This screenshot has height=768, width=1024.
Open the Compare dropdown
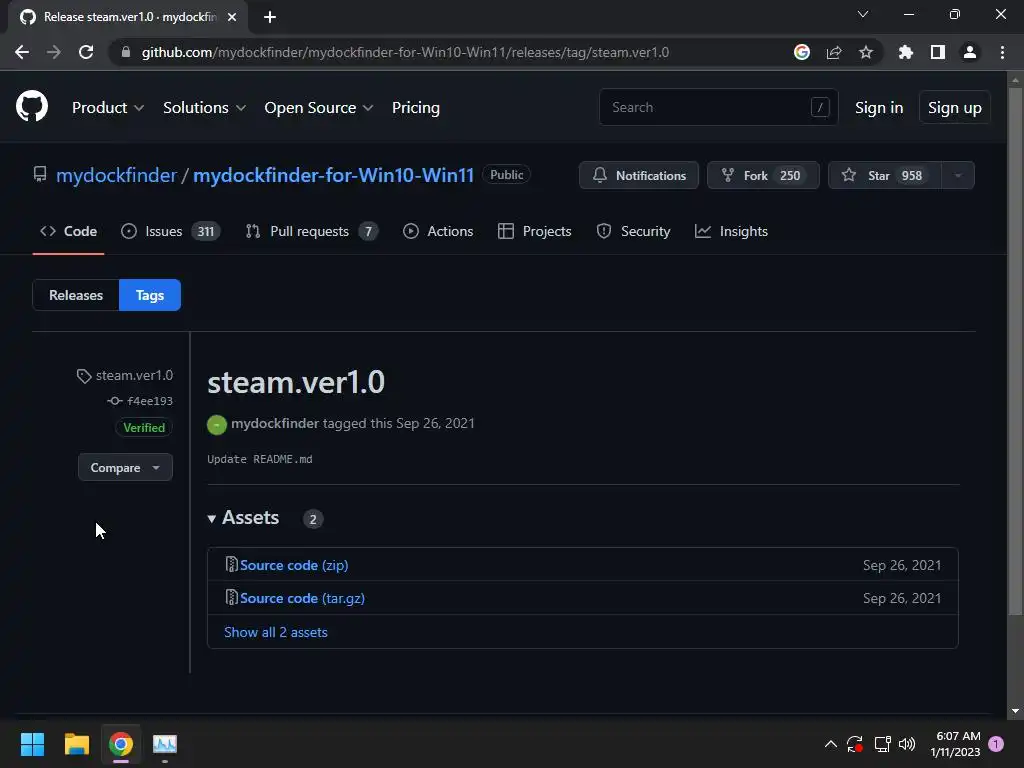125,468
